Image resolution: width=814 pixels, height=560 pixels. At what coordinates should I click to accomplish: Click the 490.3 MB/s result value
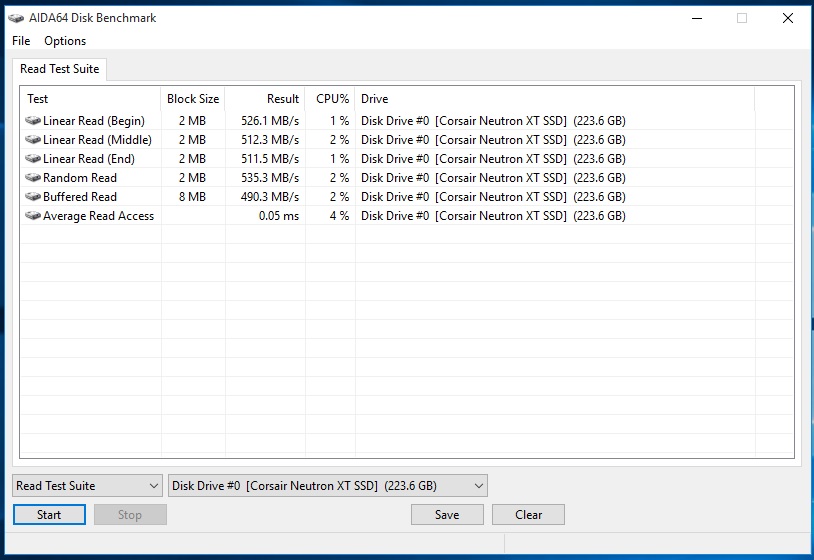coord(270,197)
